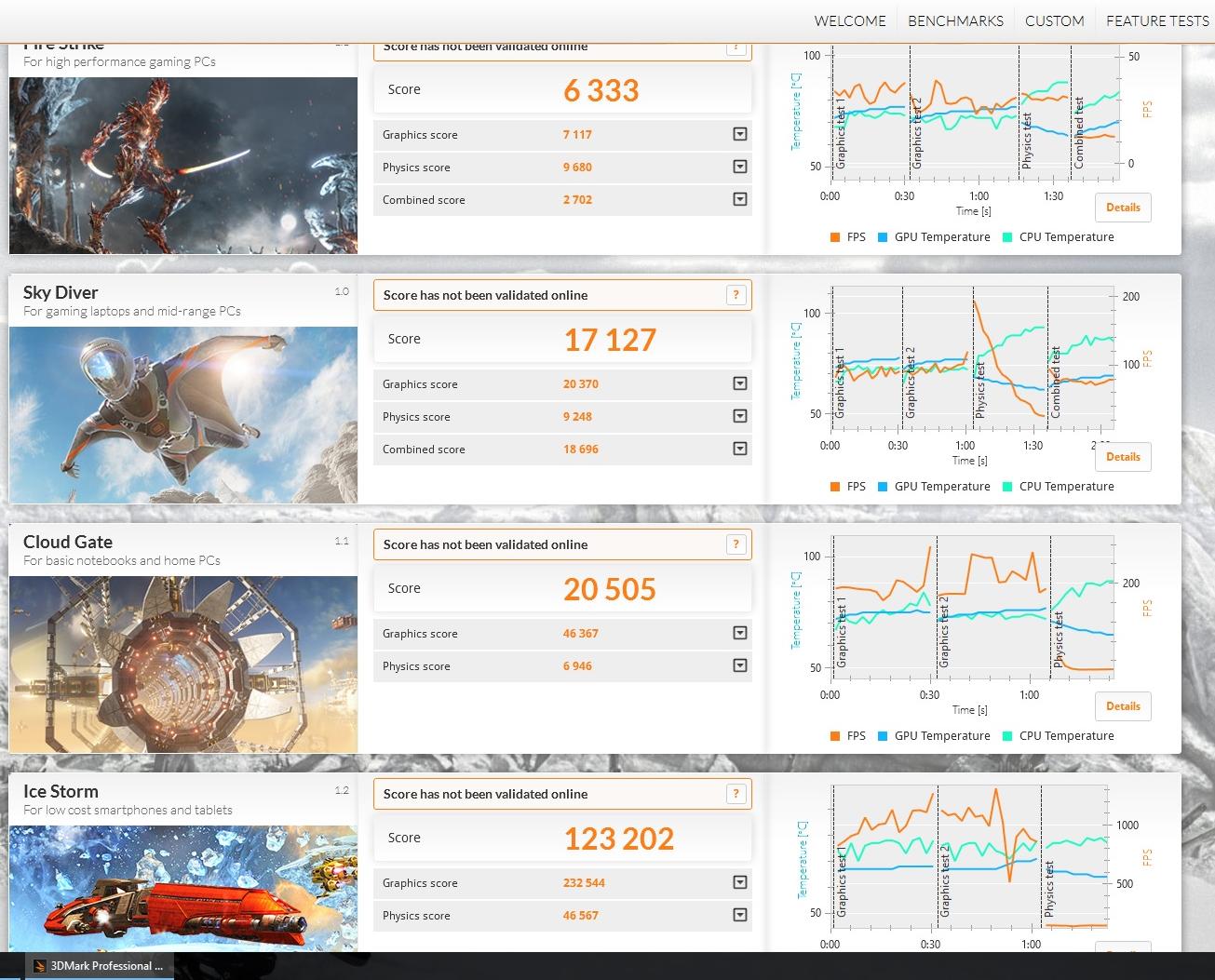Open Cloud Gate chart Details button
This screenshot has width=1215, height=980.
[x=1123, y=706]
